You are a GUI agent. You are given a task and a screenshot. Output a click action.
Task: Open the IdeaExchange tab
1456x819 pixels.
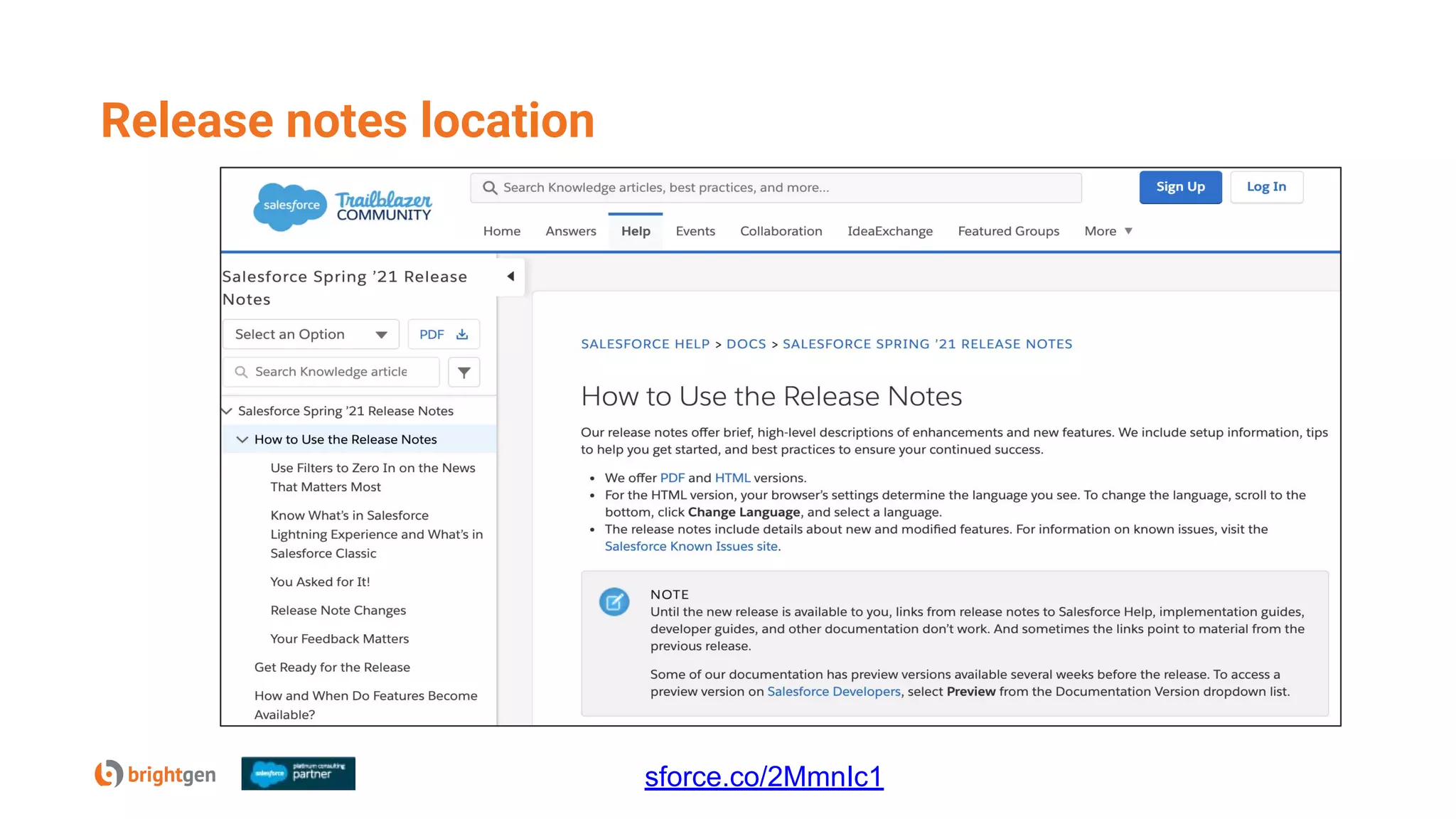(x=890, y=231)
